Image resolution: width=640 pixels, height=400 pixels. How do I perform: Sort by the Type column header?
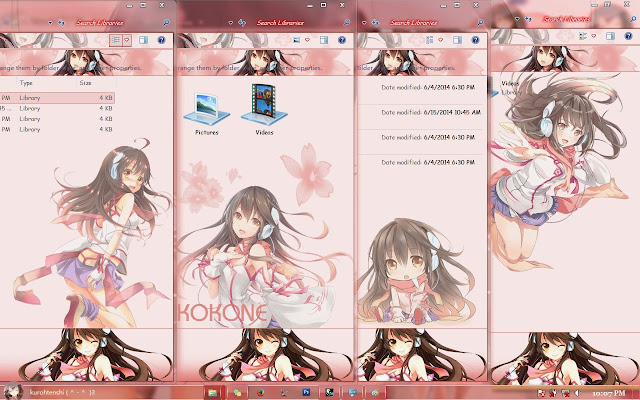tap(26, 83)
